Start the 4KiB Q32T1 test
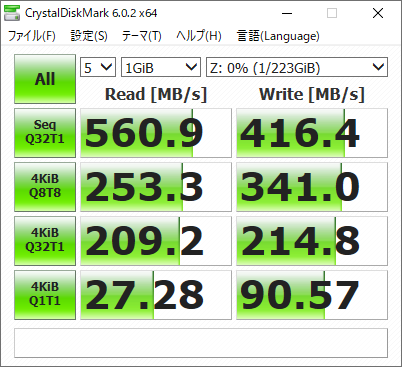The image size is (402, 367). pos(45,241)
